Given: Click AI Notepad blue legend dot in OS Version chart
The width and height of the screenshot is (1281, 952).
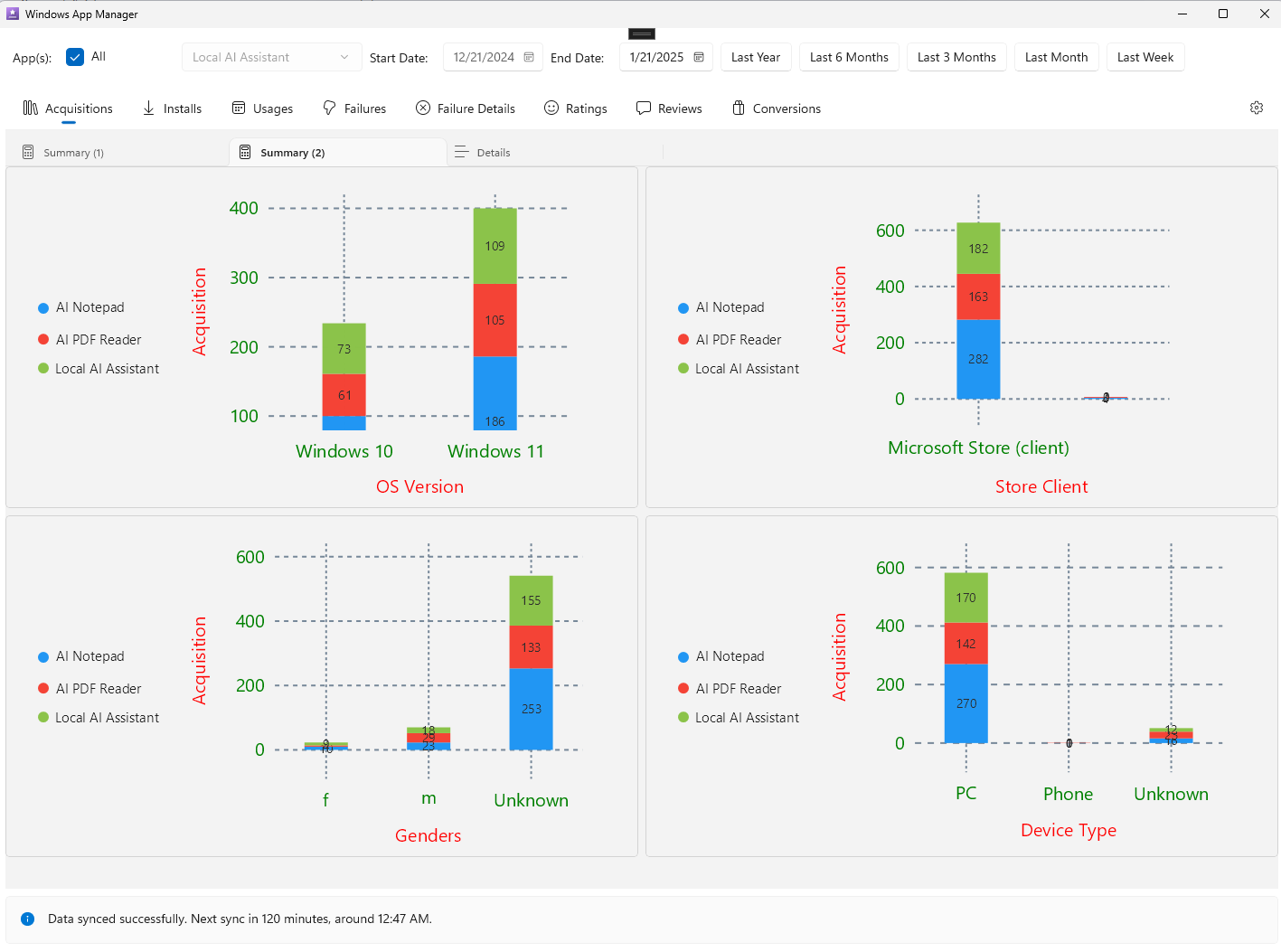Looking at the screenshot, I should tap(43, 308).
